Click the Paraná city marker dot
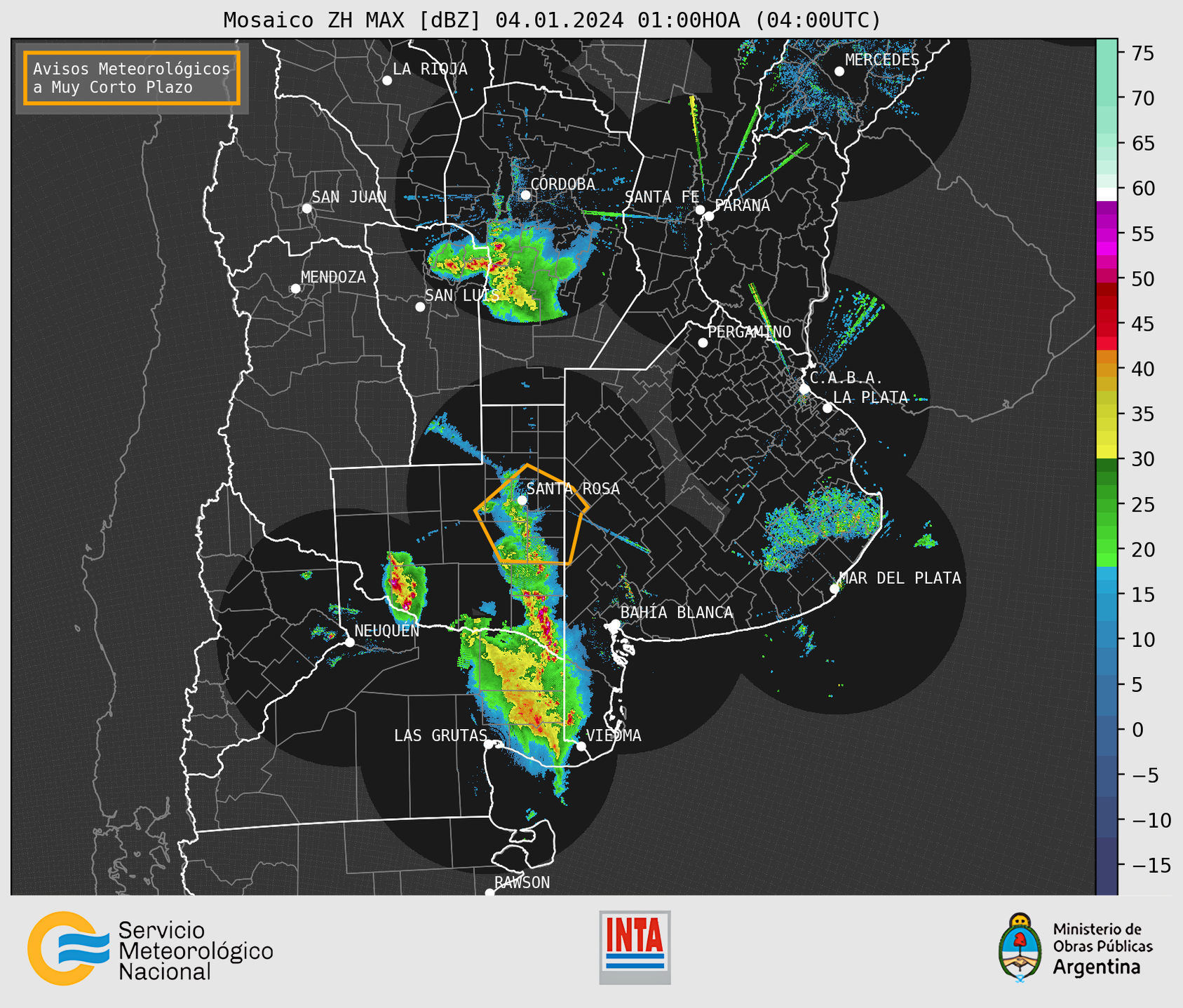This screenshot has width=1183, height=1008. click(x=709, y=216)
